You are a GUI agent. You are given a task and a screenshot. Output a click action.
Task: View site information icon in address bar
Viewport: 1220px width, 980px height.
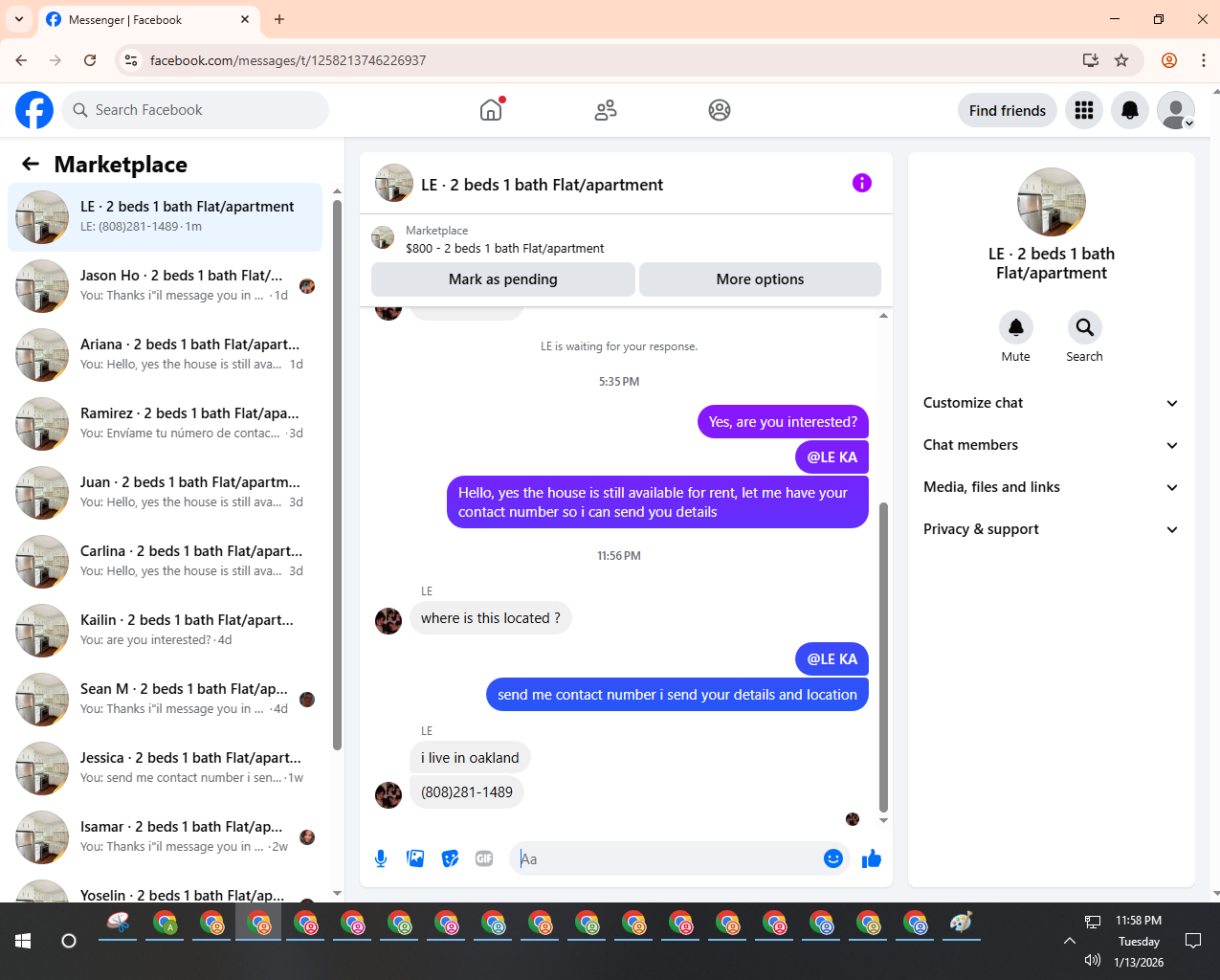tap(131, 60)
